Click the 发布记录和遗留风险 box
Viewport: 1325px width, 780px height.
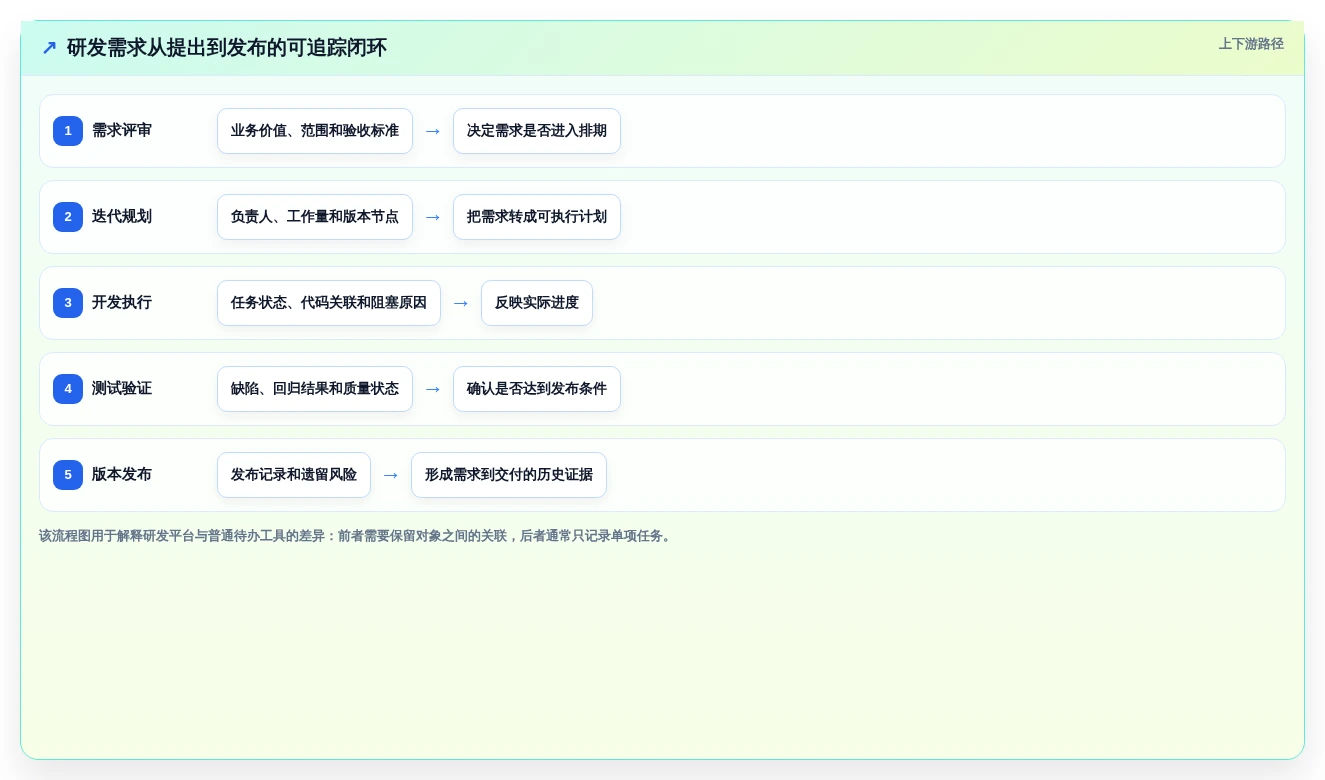point(294,475)
